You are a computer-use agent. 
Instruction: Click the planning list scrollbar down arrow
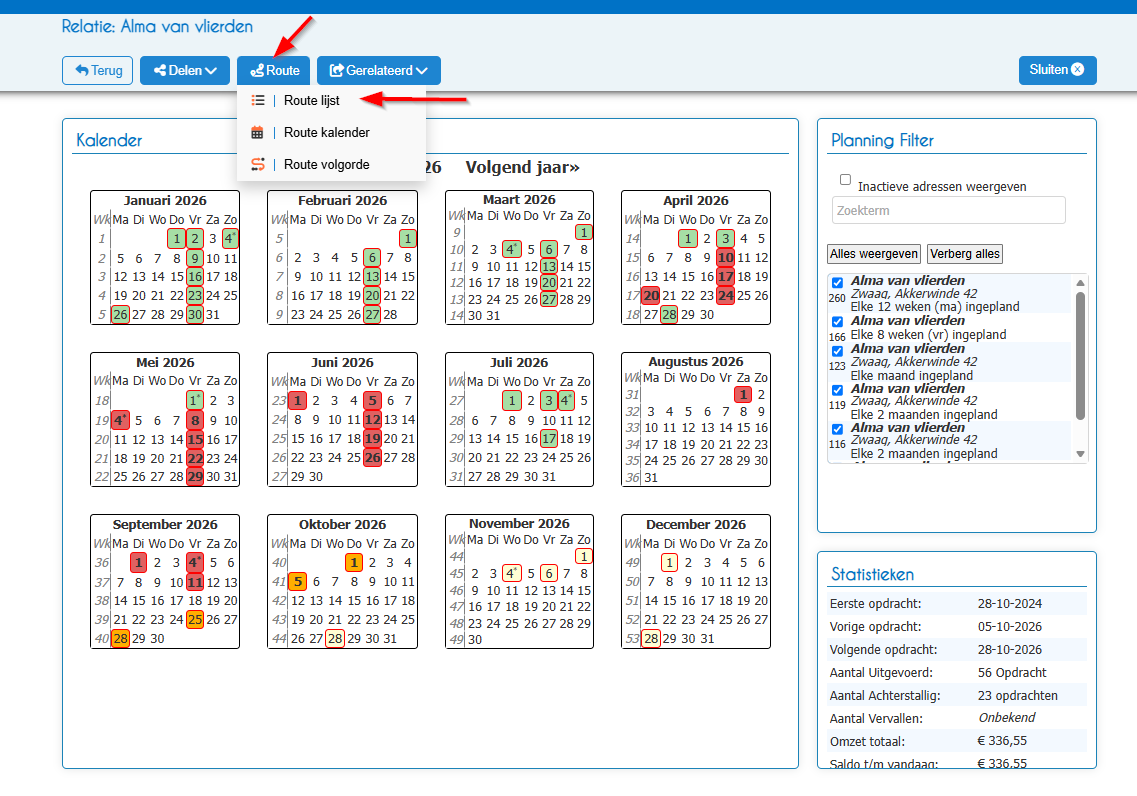1080,454
